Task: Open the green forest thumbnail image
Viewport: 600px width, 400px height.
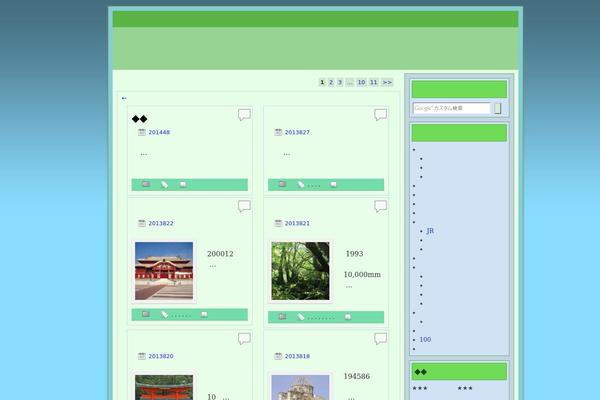Action: [x=300, y=271]
